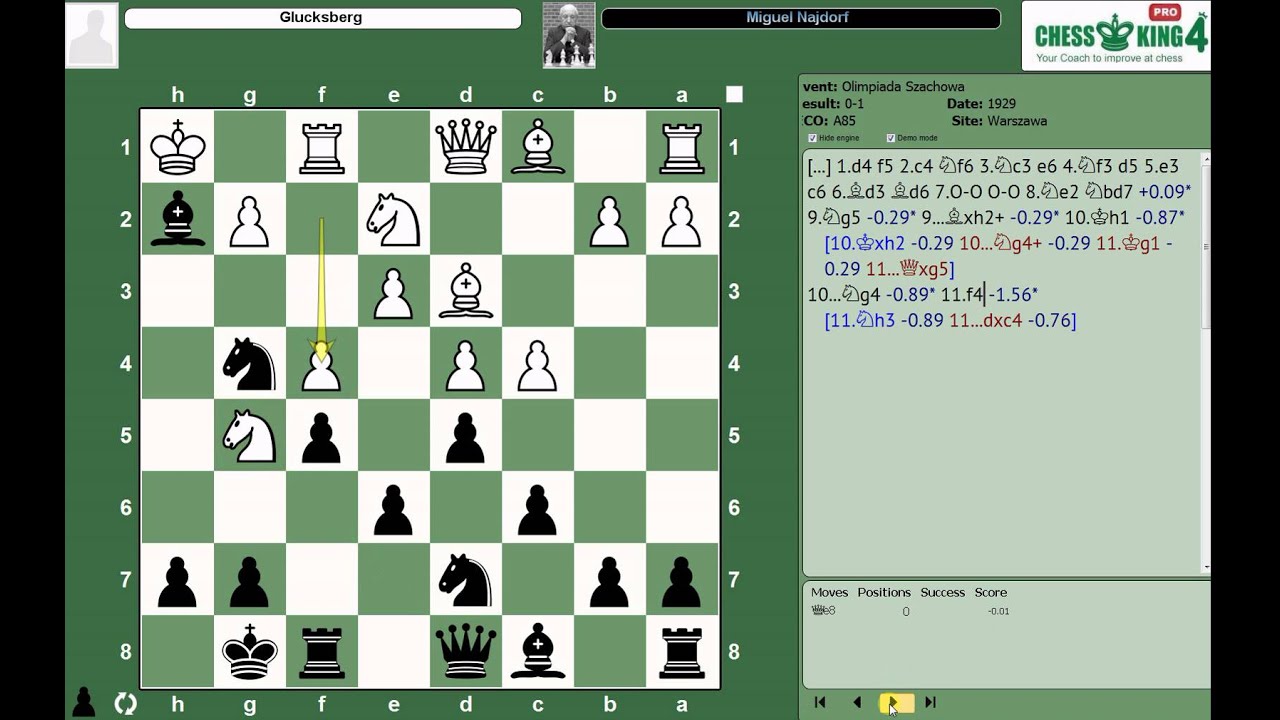This screenshot has width=1280, height=720.
Task: Flip the board with the rotate icon
Action: [x=125, y=703]
